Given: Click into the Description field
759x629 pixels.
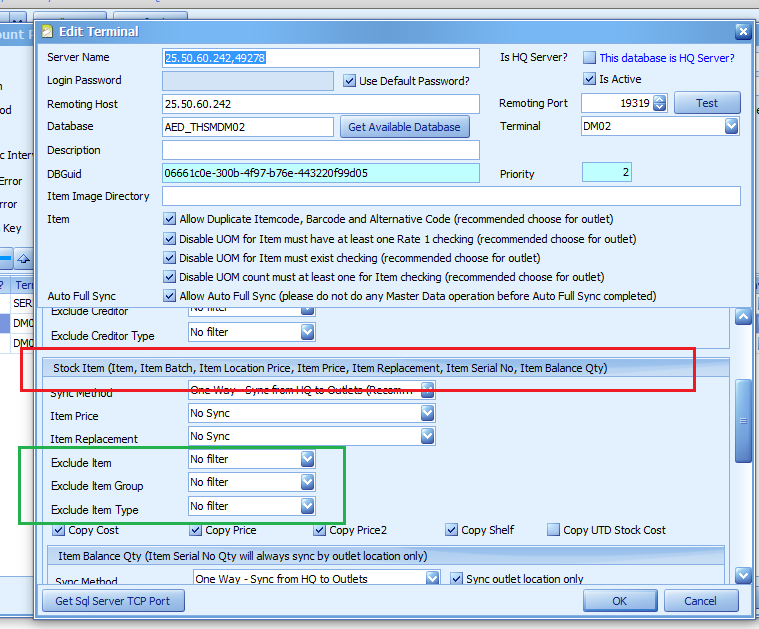Looking at the screenshot, I should click(320, 150).
